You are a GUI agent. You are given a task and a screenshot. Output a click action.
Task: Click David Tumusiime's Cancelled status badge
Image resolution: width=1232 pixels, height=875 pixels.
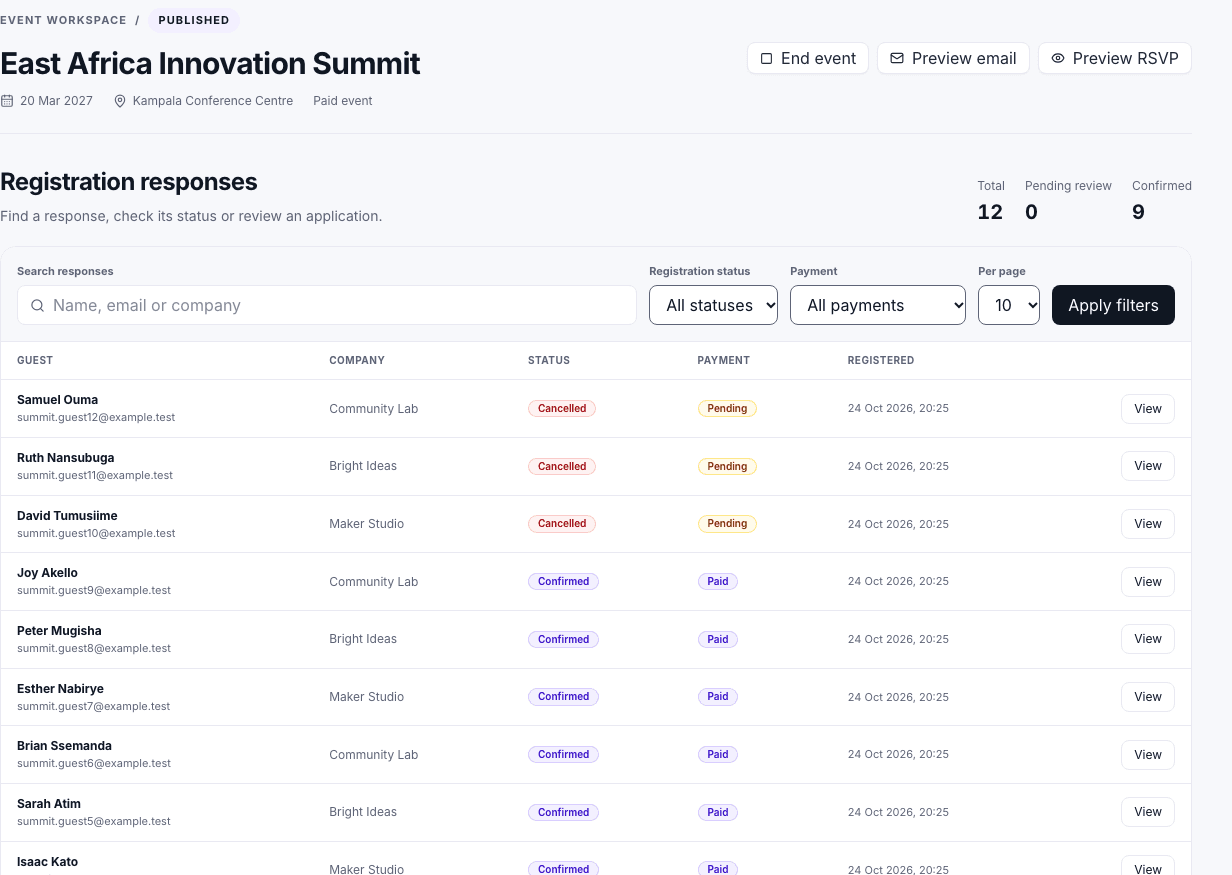pos(562,524)
